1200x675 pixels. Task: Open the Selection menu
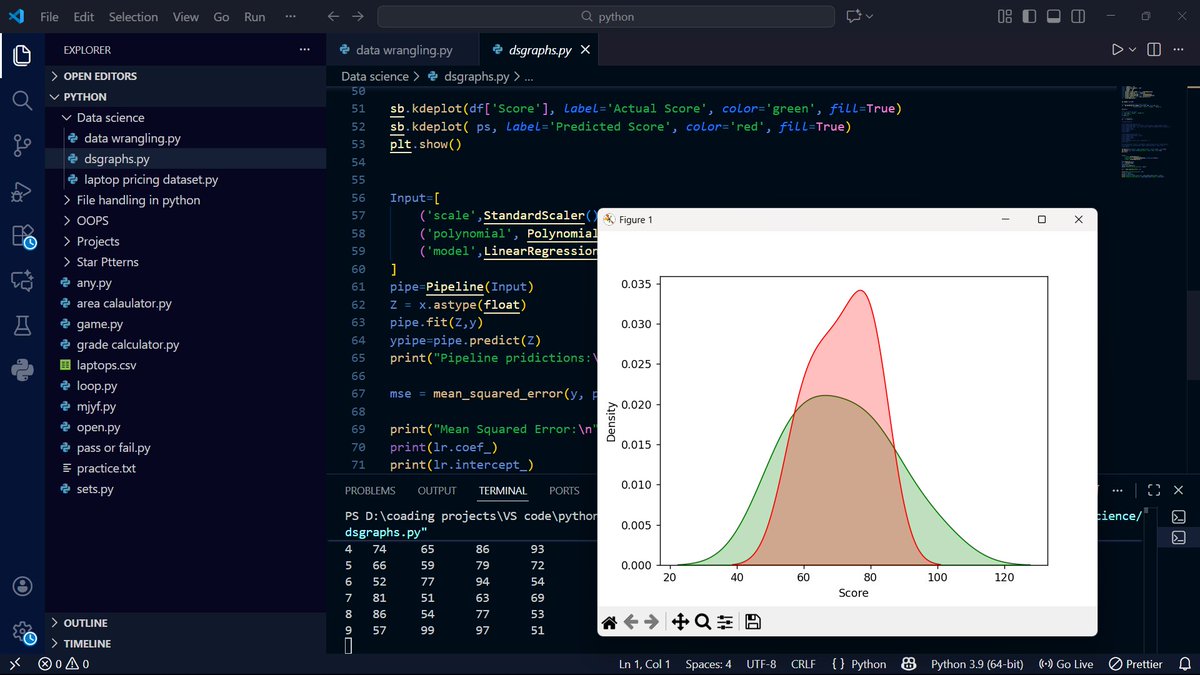[x=133, y=17]
